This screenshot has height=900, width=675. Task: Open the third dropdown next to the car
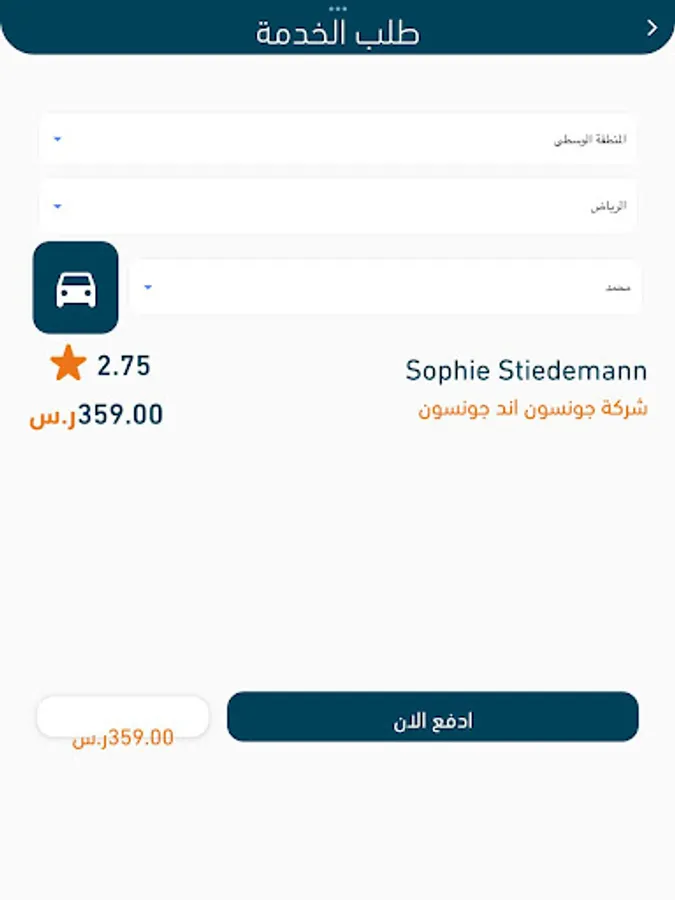(x=386, y=287)
